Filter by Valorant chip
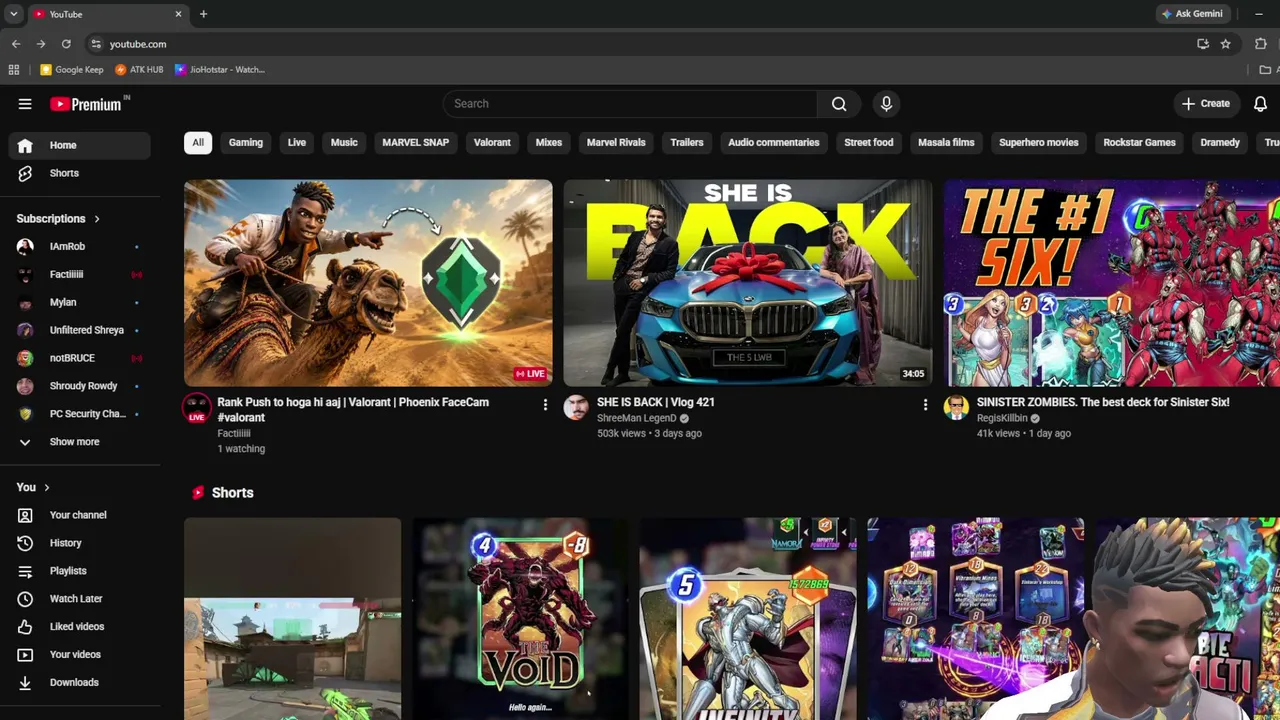The image size is (1280, 720). pyautogui.click(x=492, y=143)
